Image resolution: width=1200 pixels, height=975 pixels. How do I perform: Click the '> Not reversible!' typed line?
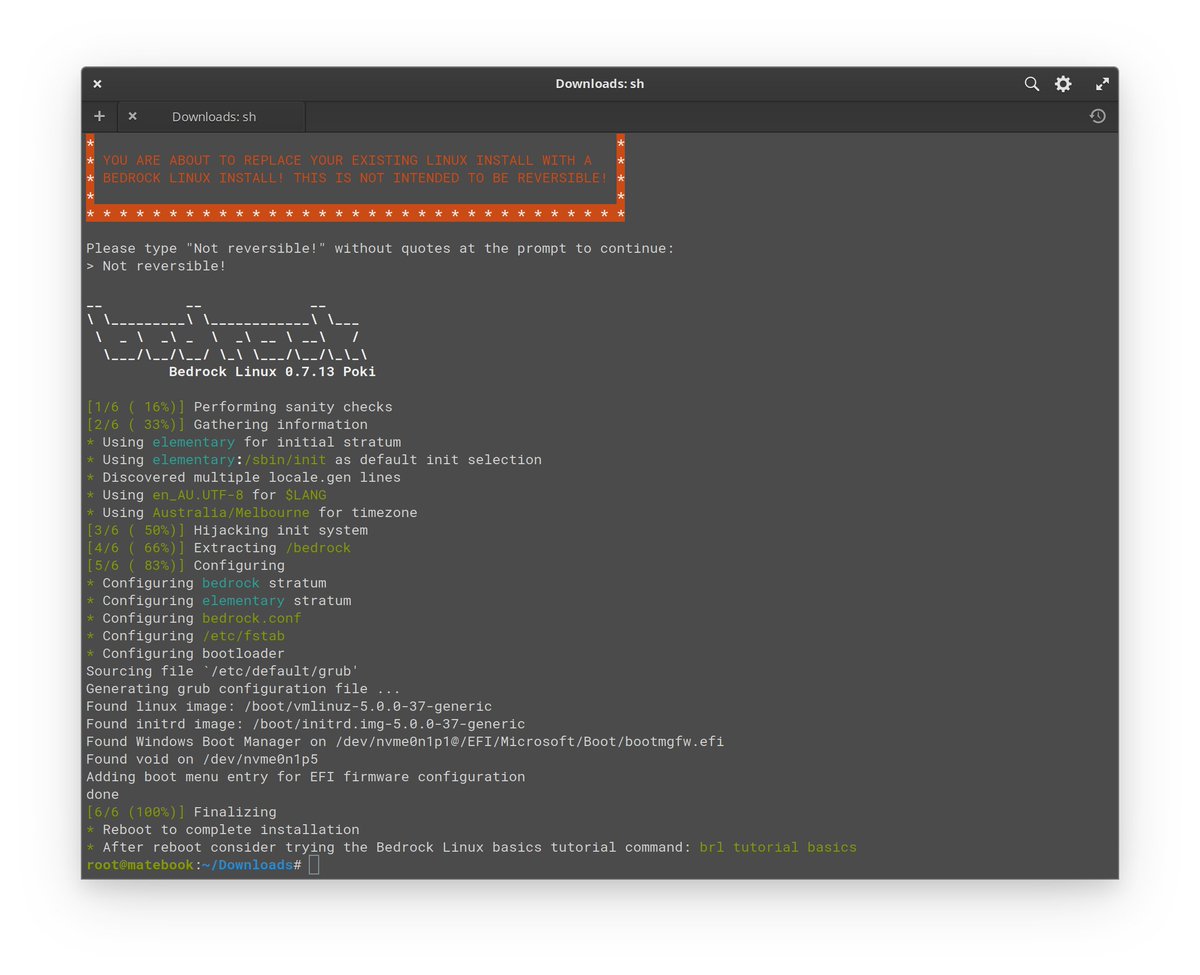click(156, 266)
